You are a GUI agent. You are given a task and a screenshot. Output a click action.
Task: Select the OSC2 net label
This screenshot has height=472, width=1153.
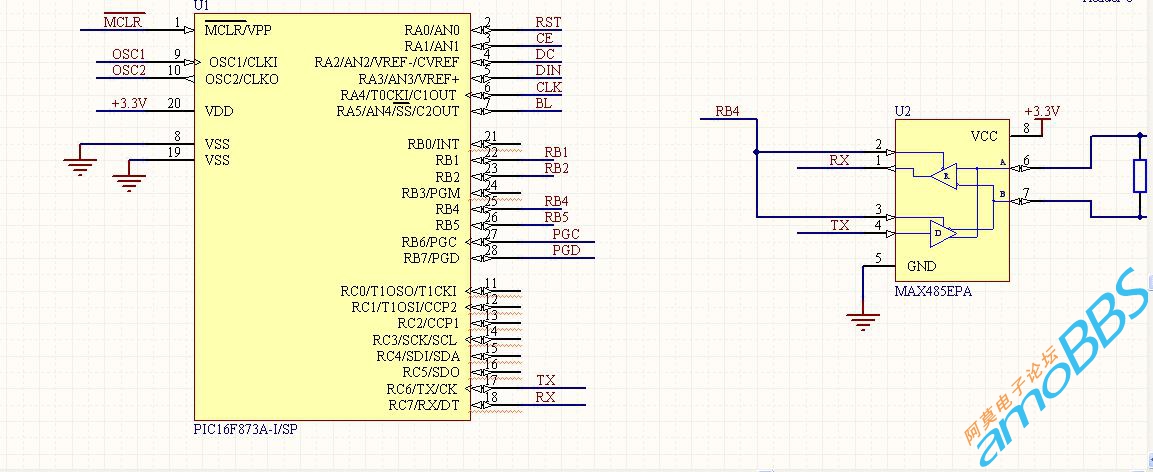coord(129,71)
